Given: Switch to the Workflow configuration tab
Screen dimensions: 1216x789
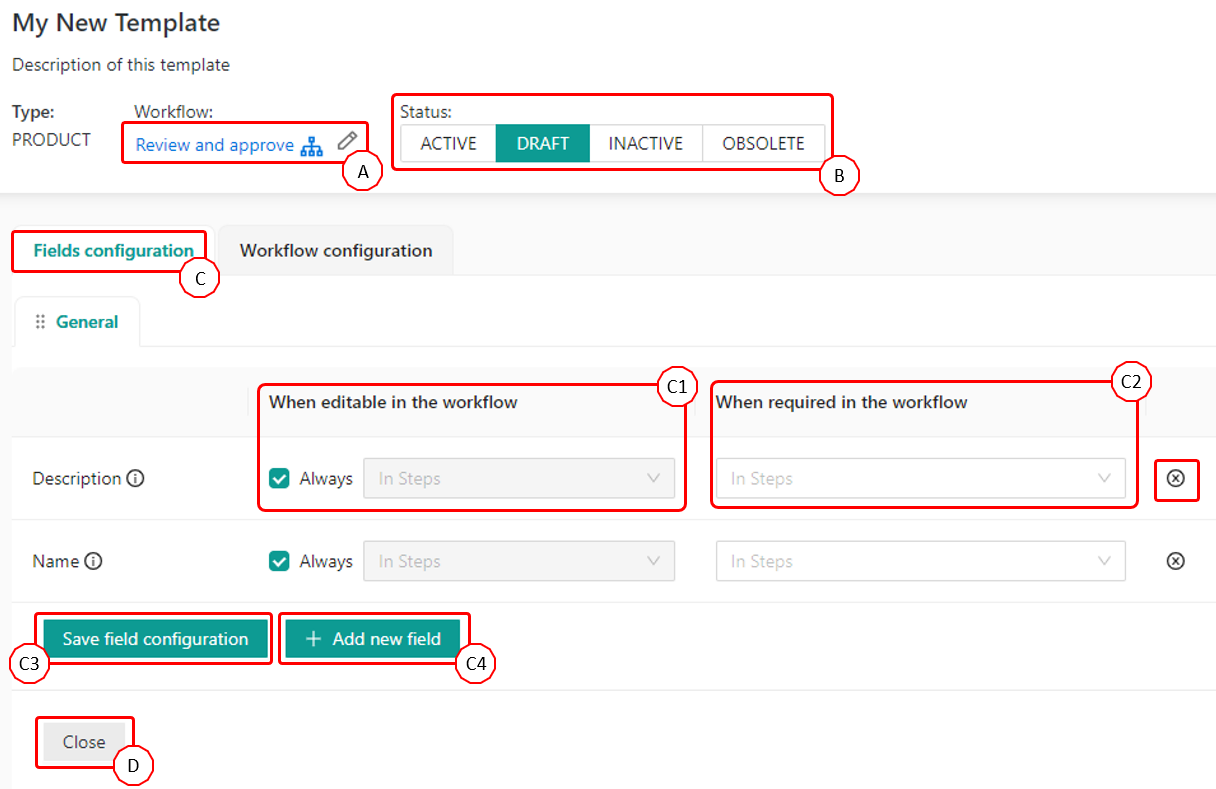Looking at the screenshot, I should 335,250.
